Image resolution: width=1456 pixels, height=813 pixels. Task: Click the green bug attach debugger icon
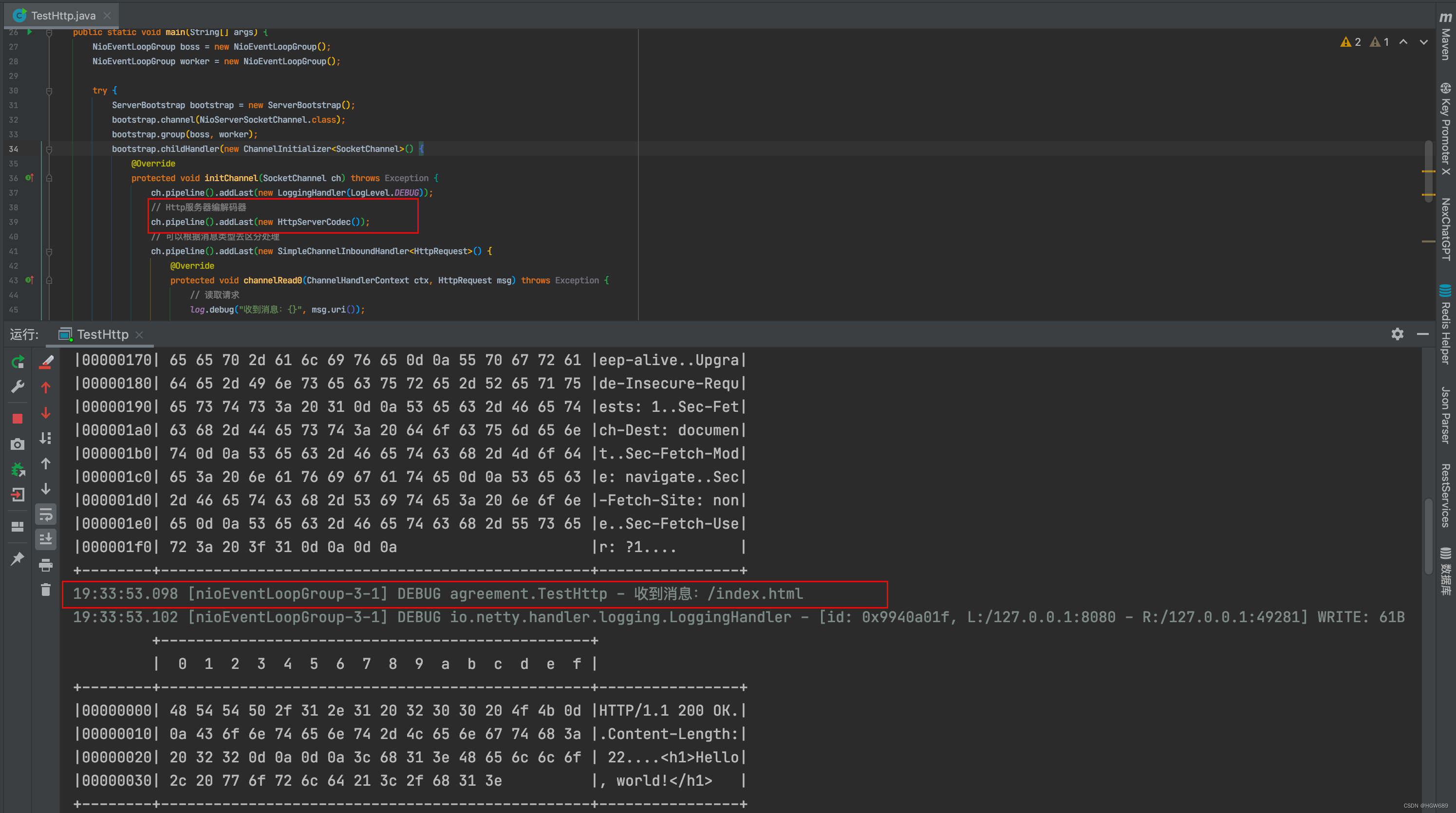tap(18, 469)
